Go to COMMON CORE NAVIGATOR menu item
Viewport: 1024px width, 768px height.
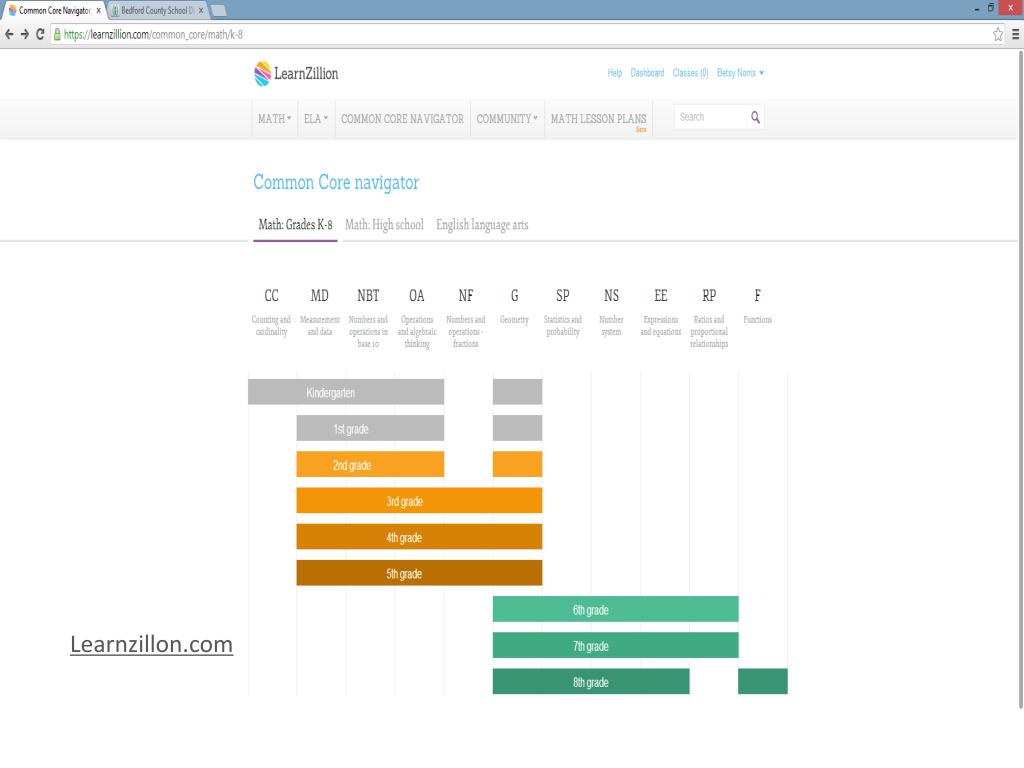pyautogui.click(x=402, y=119)
